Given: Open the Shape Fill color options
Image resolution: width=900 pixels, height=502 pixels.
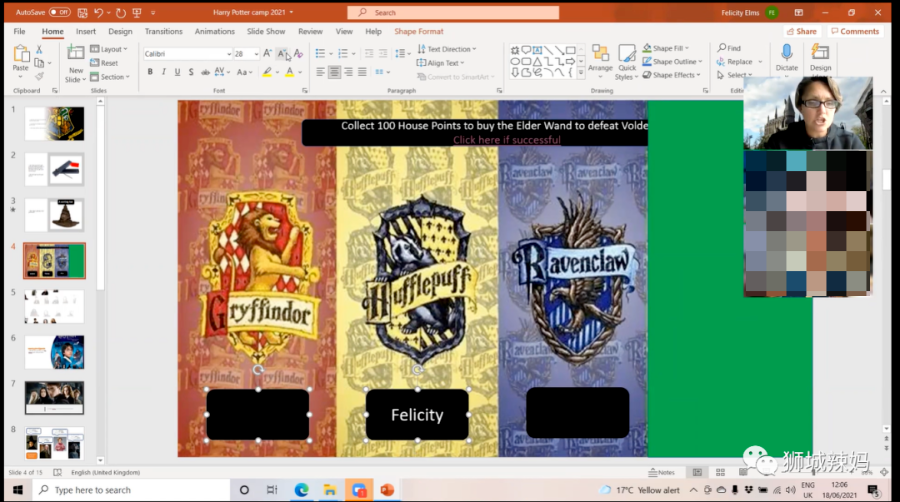Looking at the screenshot, I should [x=666, y=48].
